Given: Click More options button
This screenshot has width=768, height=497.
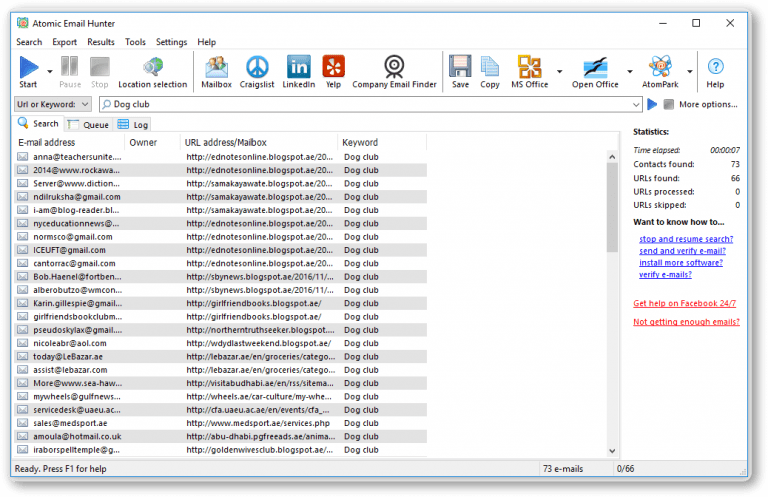Looking at the screenshot, I should coord(707,104).
